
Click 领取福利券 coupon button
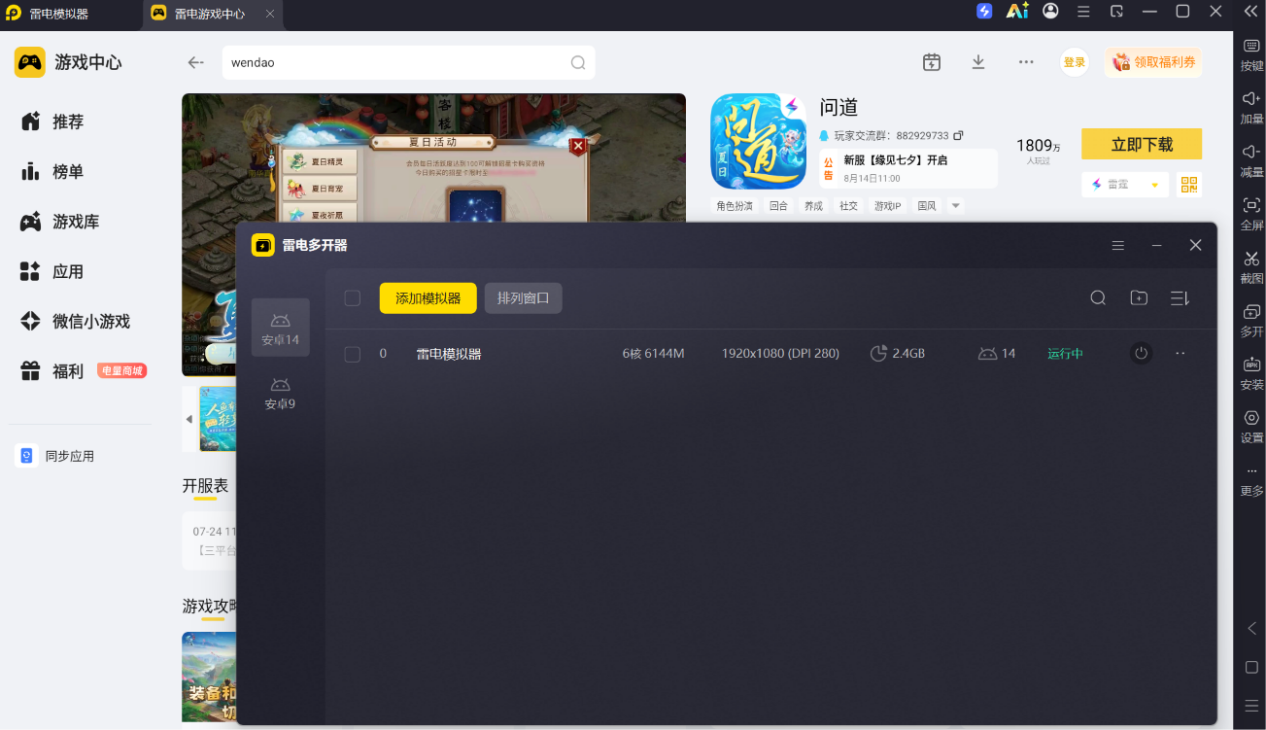pyautogui.click(x=1153, y=62)
